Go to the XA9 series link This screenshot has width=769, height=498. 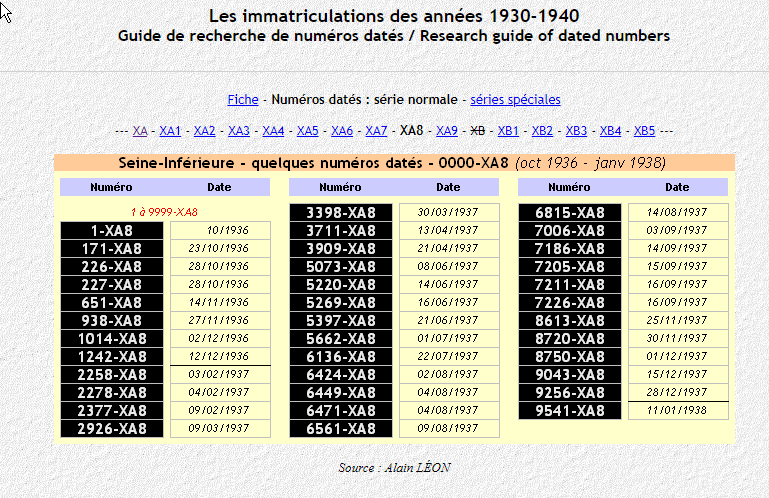[x=447, y=131]
